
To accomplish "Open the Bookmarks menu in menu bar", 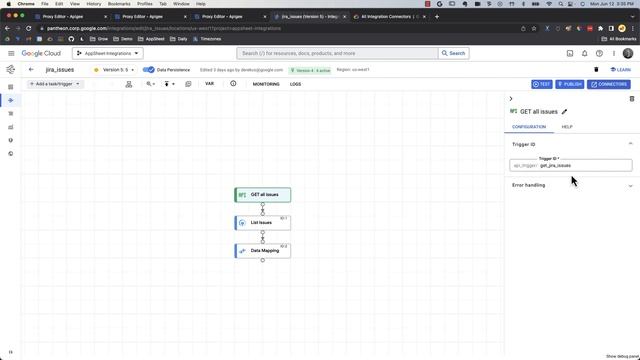I will click(x=119, y=4).
